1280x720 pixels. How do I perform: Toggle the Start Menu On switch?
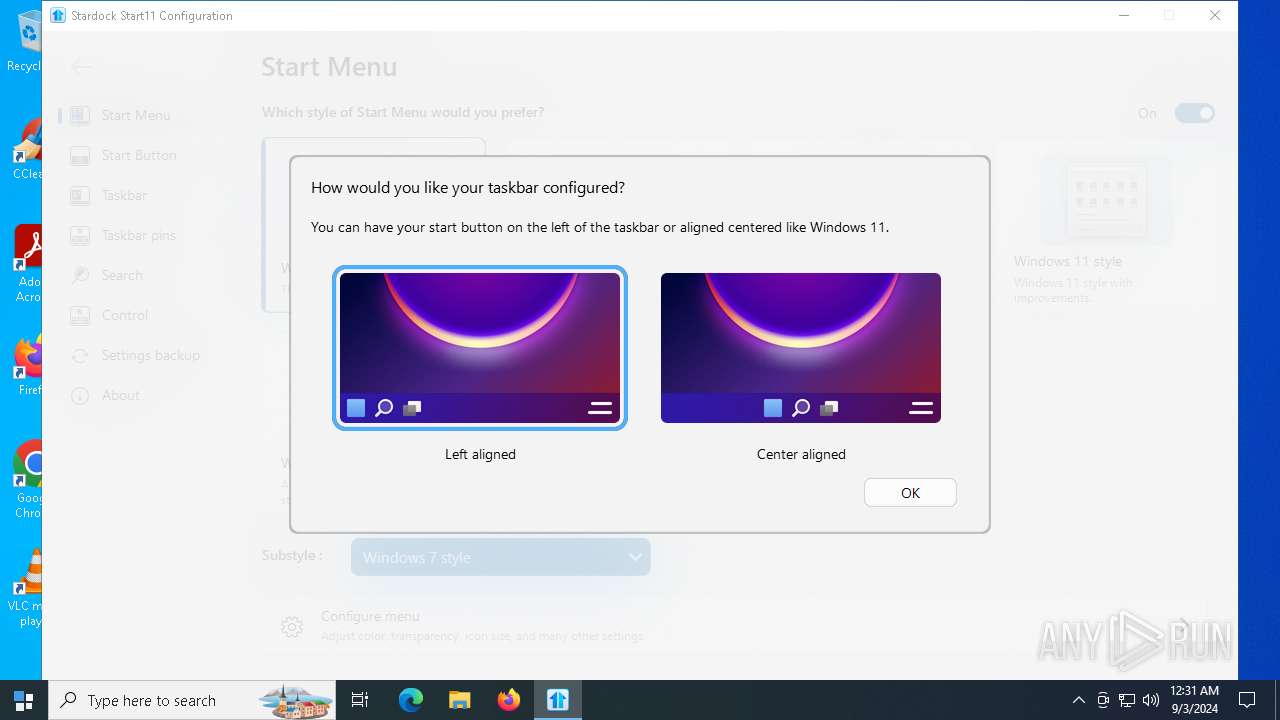1195,113
